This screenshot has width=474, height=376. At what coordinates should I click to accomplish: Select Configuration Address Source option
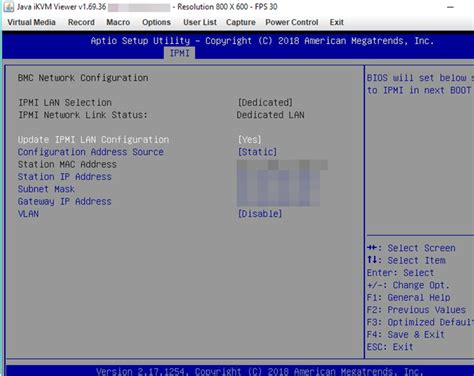(91, 152)
